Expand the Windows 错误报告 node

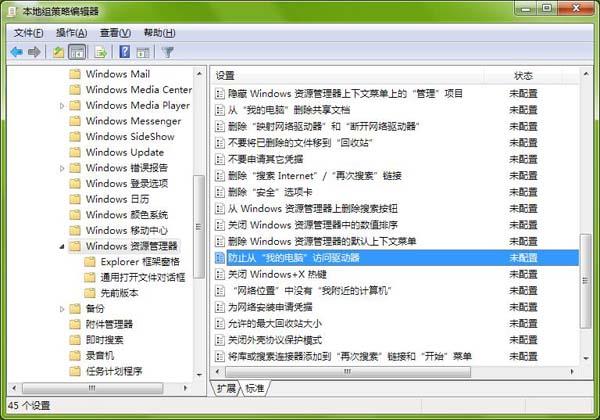[62, 168]
